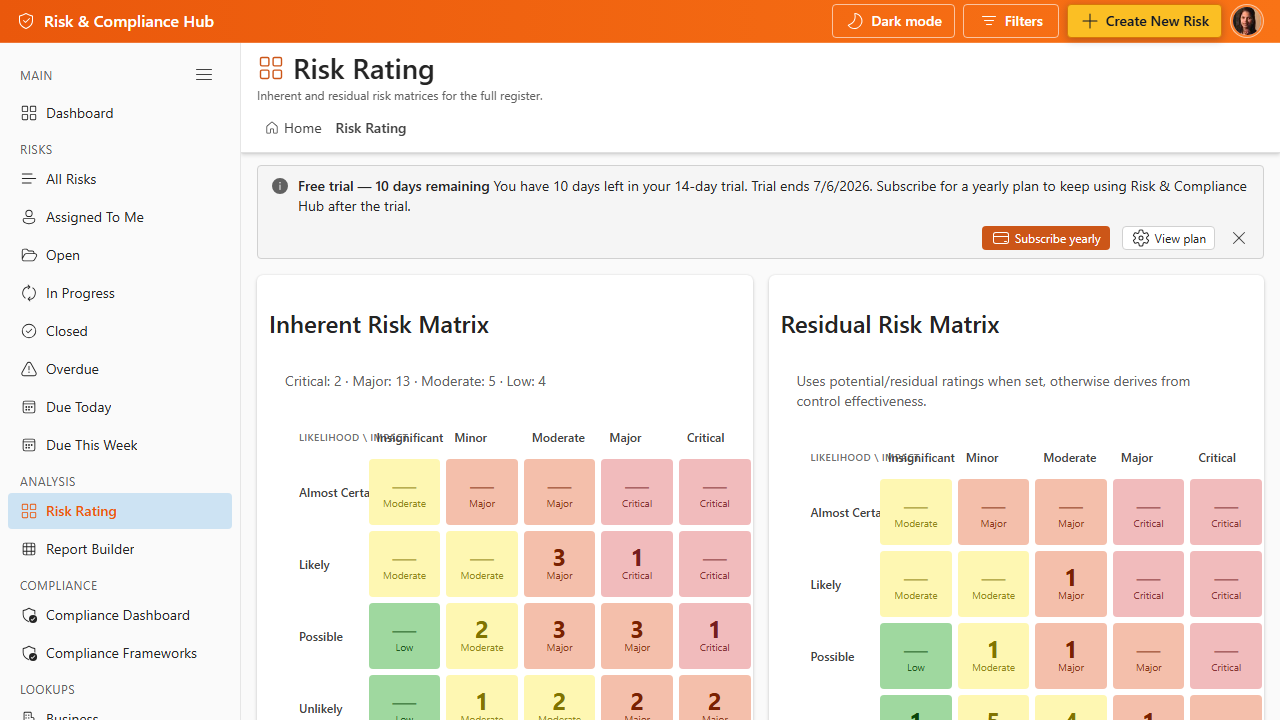Viewport: 1280px width, 720px height.
Task: Select inherent Likely/Moderate cell showing 3
Action: pos(560,564)
